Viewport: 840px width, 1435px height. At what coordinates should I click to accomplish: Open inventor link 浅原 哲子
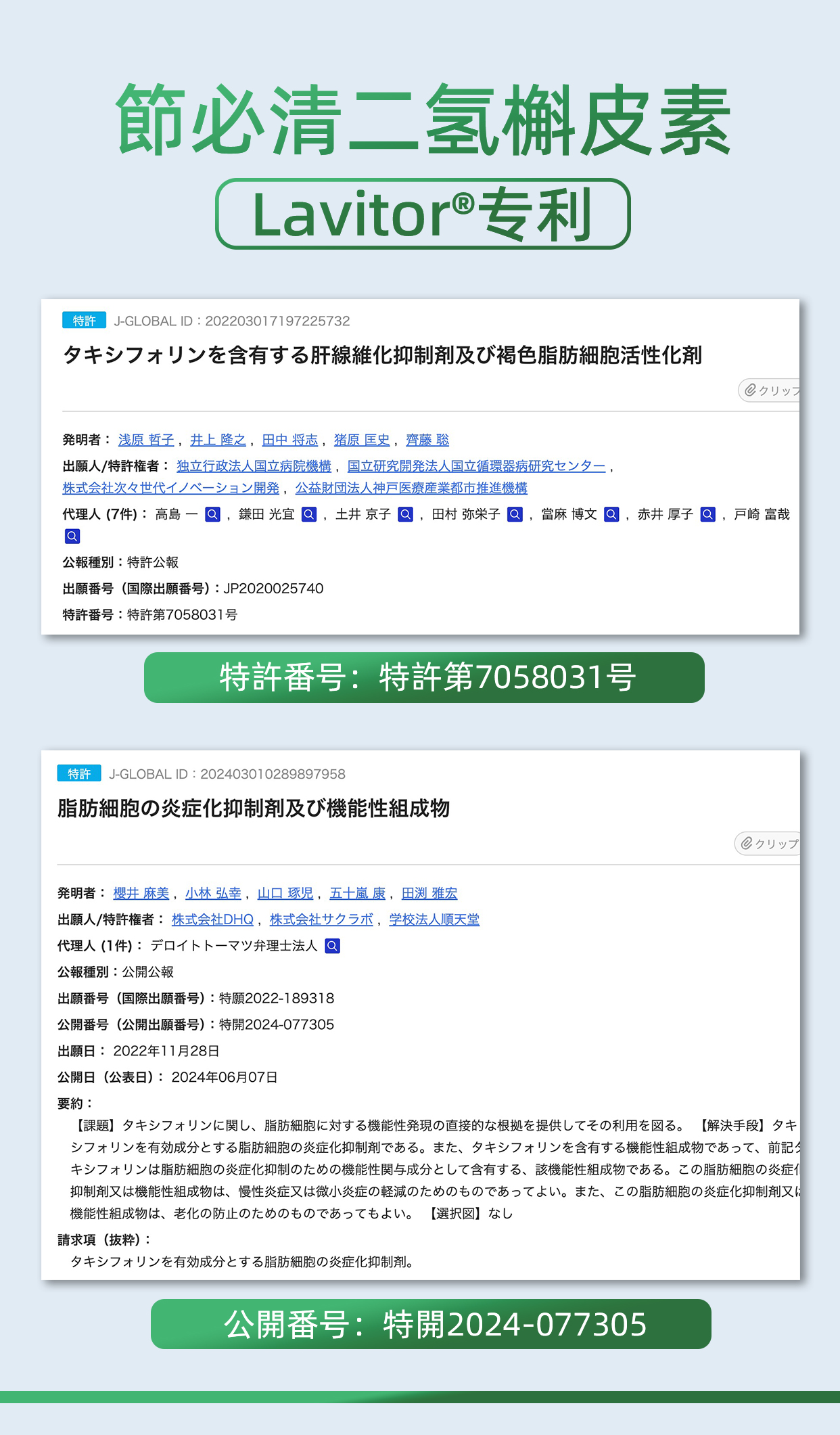pyautogui.click(x=146, y=440)
